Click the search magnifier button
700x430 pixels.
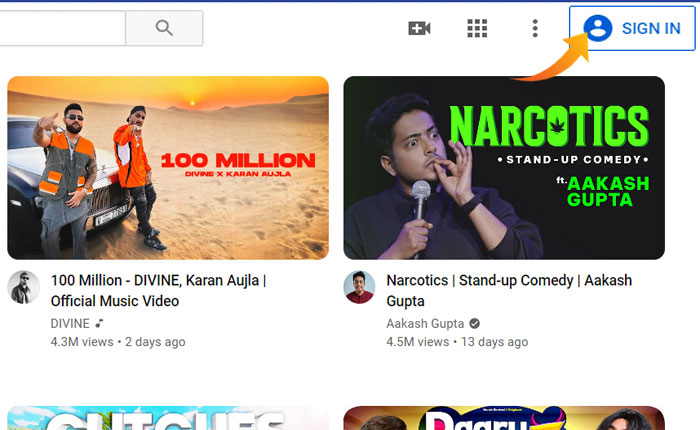tap(164, 28)
